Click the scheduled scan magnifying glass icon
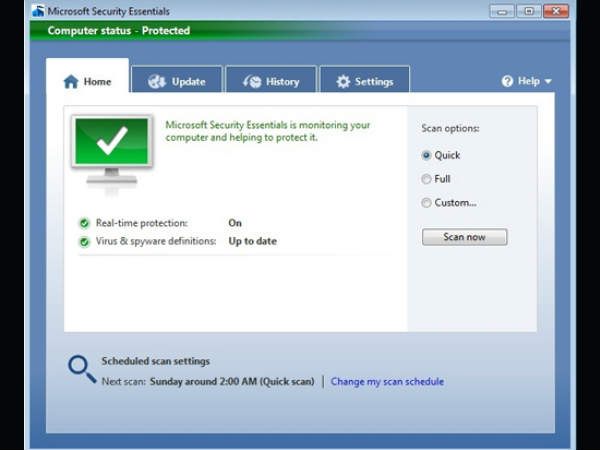Screen dimensions: 600x450 click(82, 369)
